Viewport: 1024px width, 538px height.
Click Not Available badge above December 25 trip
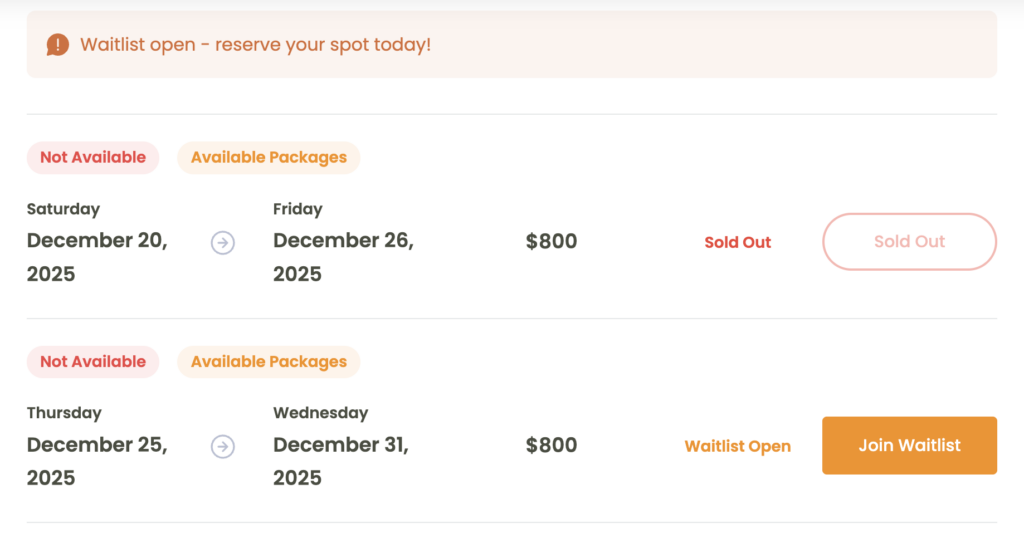click(x=93, y=361)
